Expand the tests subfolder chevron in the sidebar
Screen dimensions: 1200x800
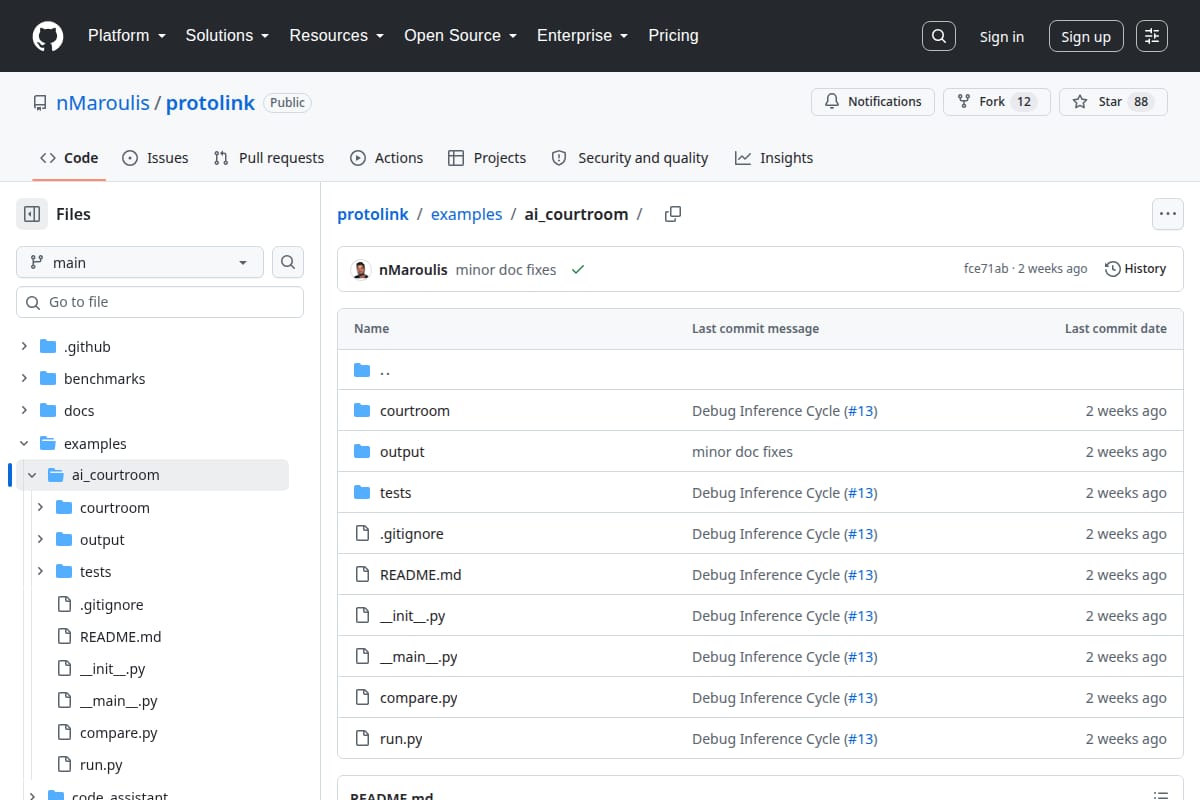point(40,572)
